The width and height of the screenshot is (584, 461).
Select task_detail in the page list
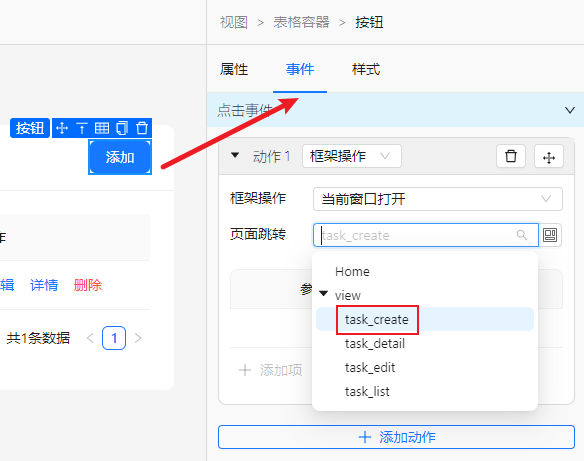[x=375, y=343]
